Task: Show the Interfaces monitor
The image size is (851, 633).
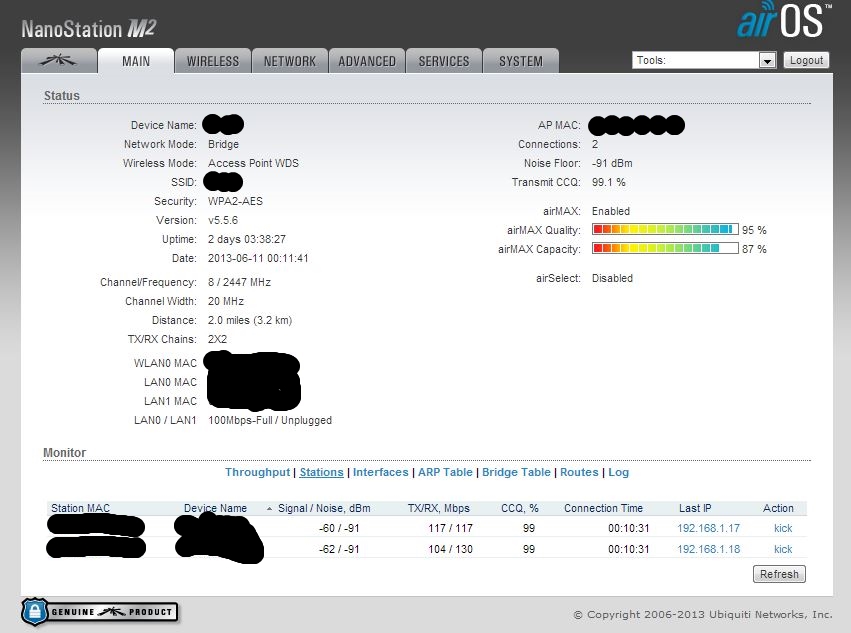Action: (380, 472)
